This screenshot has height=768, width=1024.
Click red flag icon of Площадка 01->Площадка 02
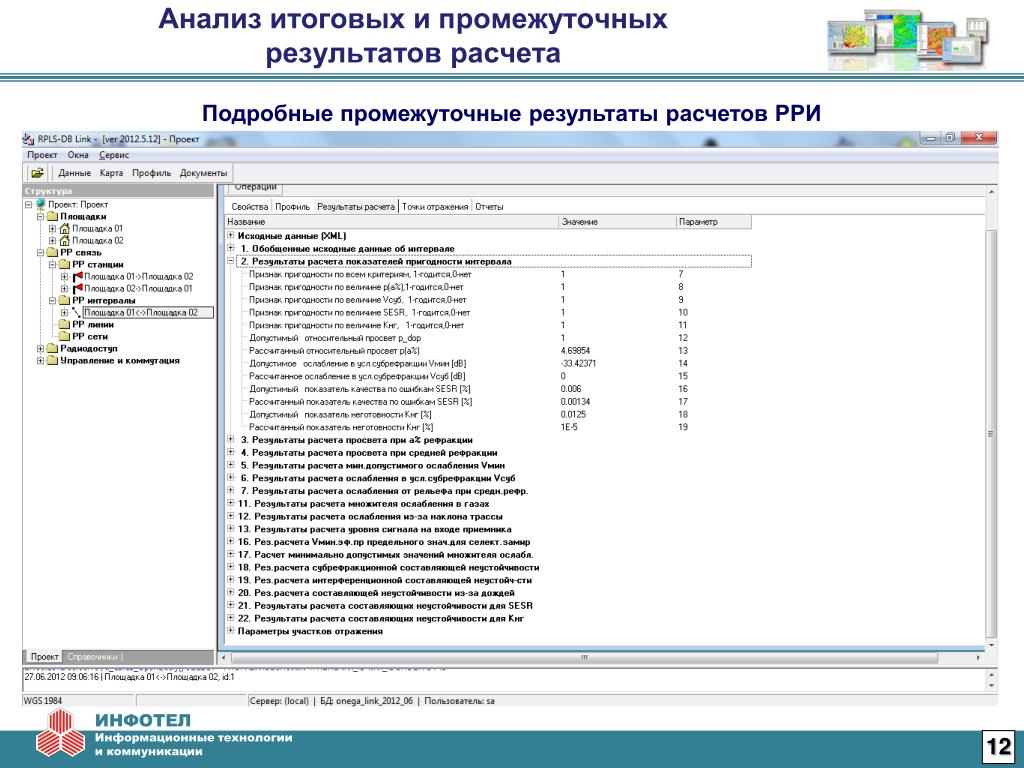coord(77,277)
